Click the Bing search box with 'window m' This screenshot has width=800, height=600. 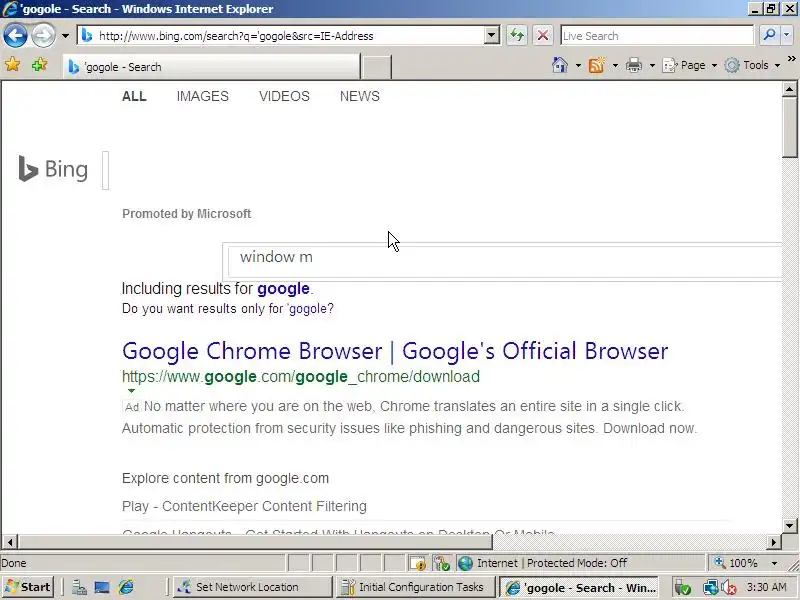tap(504, 260)
